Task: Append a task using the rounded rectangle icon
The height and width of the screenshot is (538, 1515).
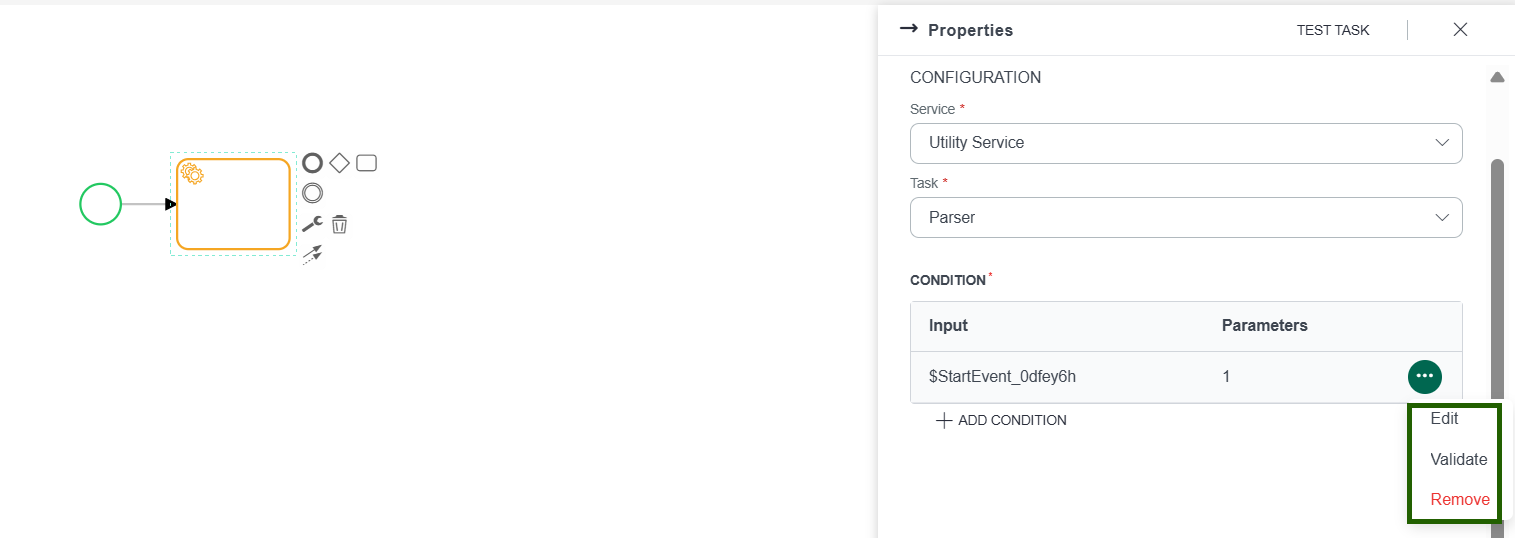Action: [x=366, y=163]
